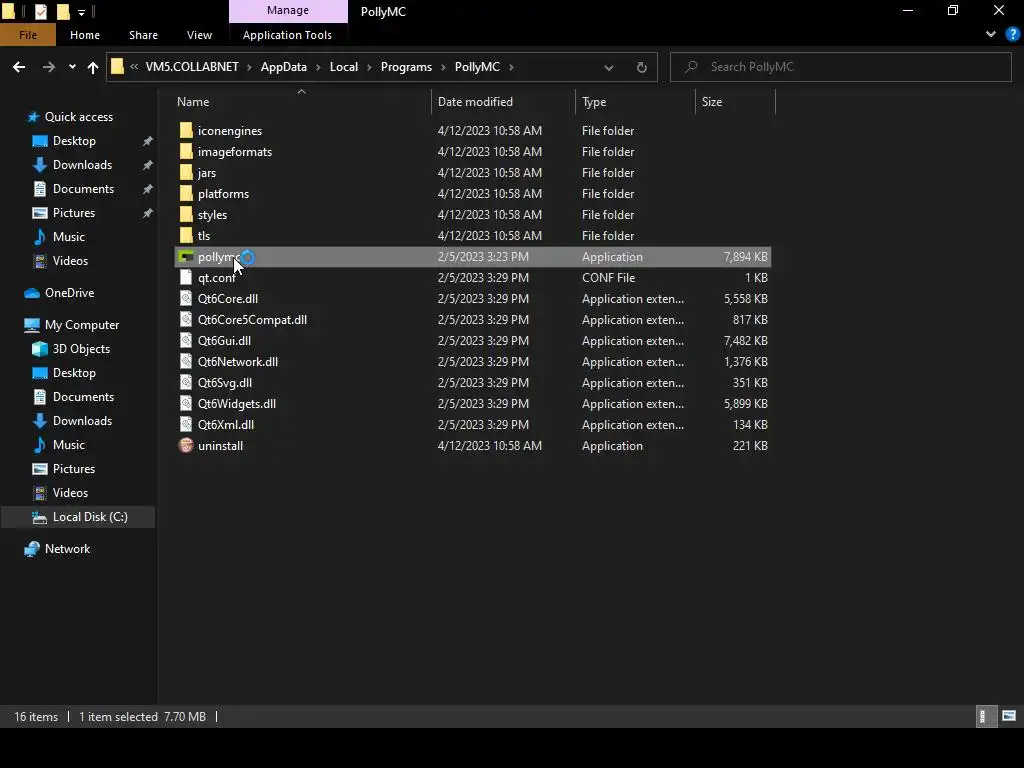Sort by the Name column header
Viewport: 1024px width, 768px height.
302,102
